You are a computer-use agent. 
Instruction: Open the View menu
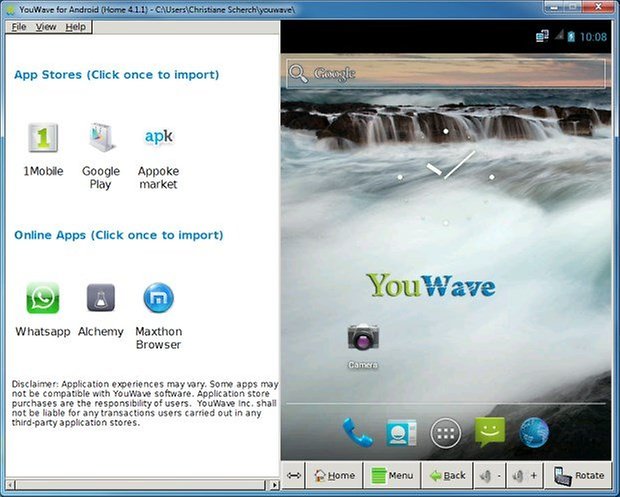[x=46, y=27]
